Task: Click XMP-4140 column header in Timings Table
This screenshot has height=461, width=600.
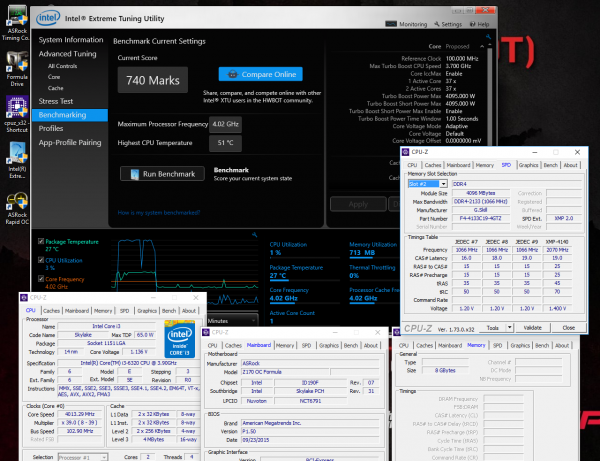Action: pos(557,242)
